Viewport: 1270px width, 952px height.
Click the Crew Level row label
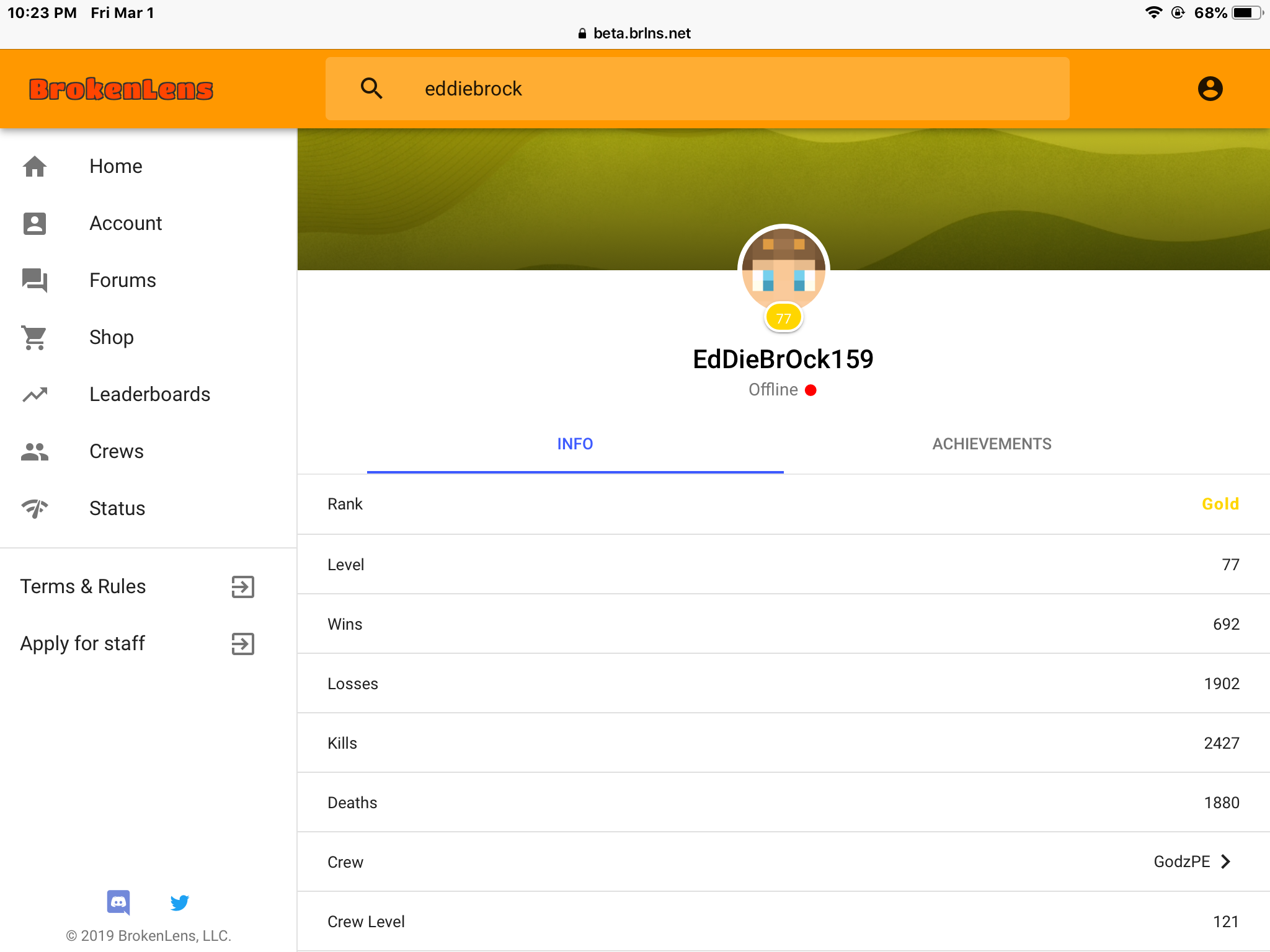pos(366,922)
